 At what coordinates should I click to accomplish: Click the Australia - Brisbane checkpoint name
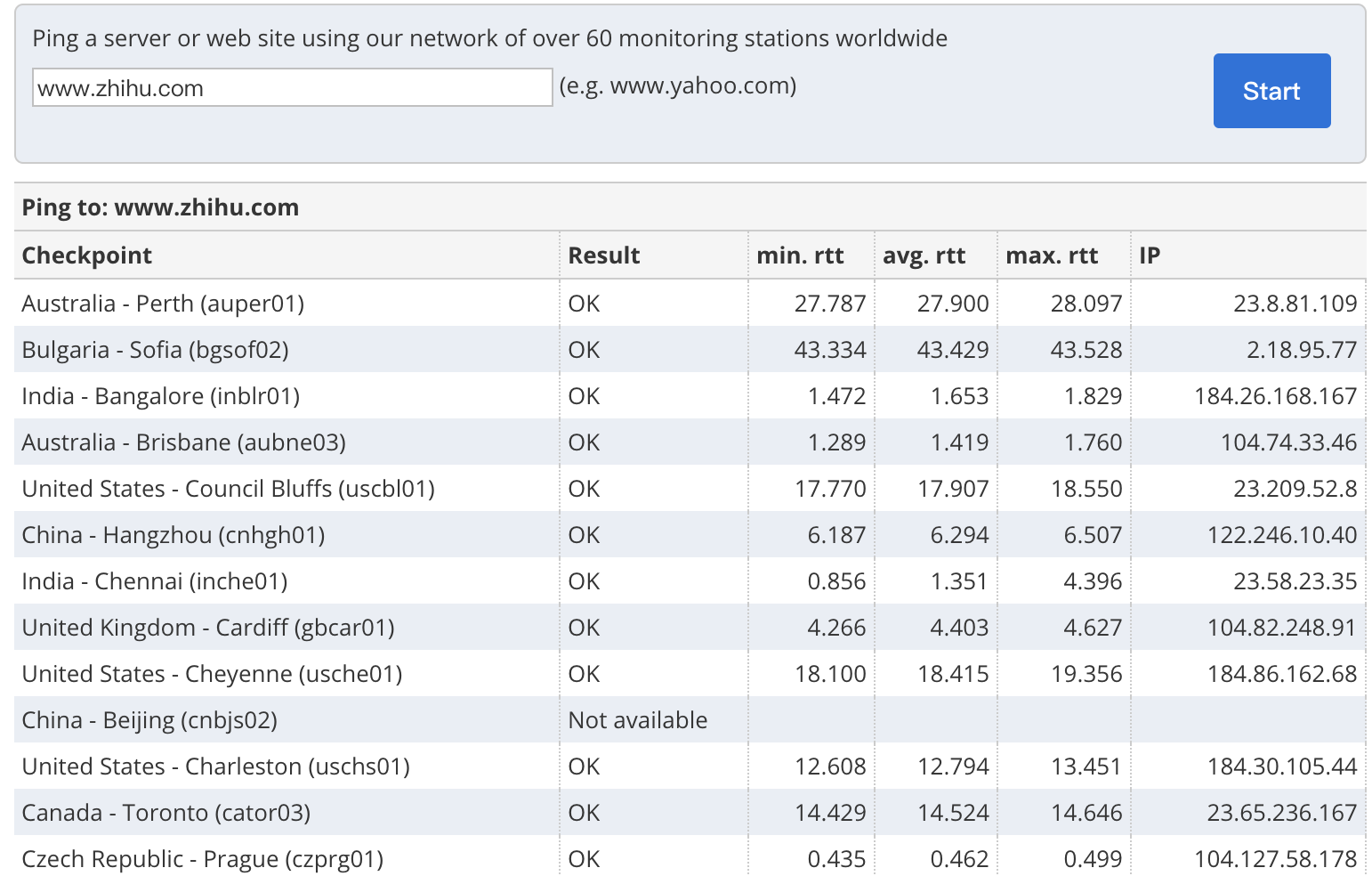tap(183, 442)
